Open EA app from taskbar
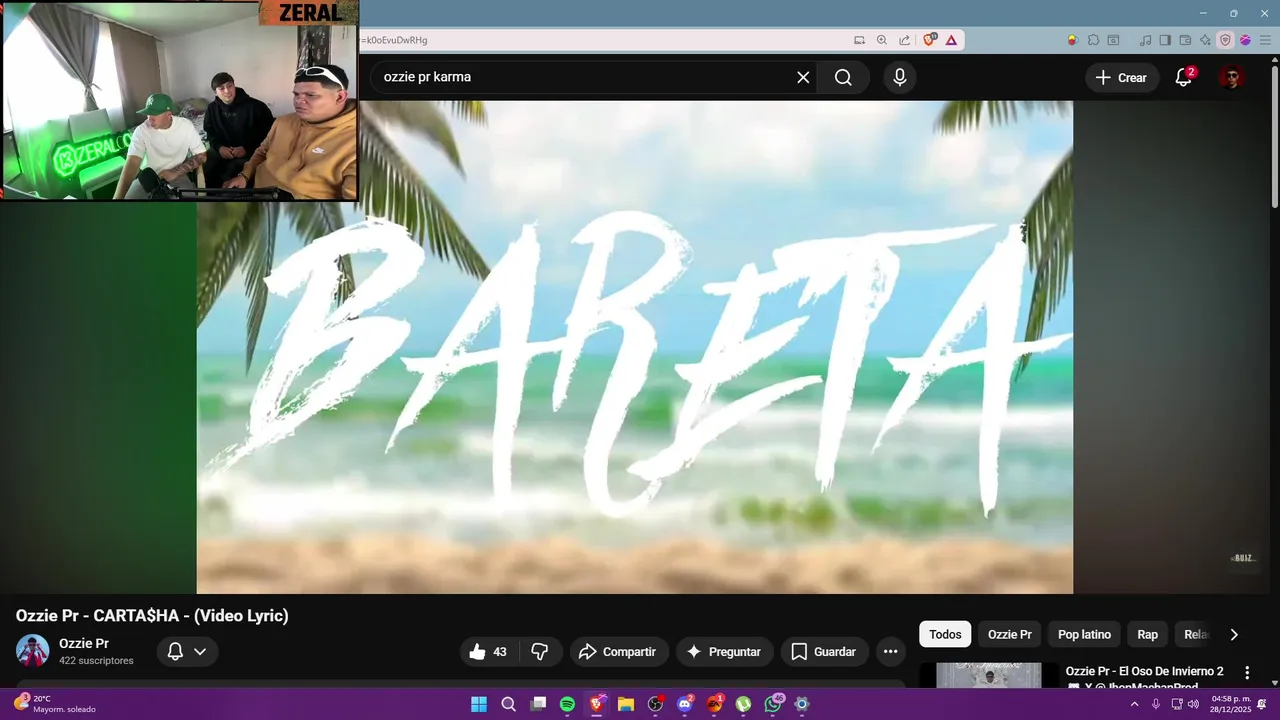The height and width of the screenshot is (720, 1280). [714, 704]
